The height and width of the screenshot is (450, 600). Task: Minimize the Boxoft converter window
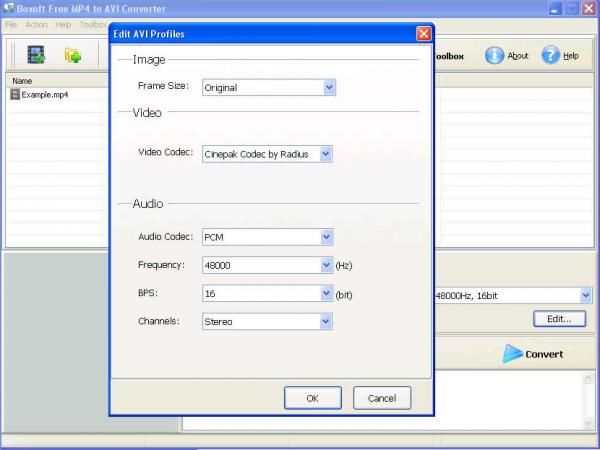[555, 8]
